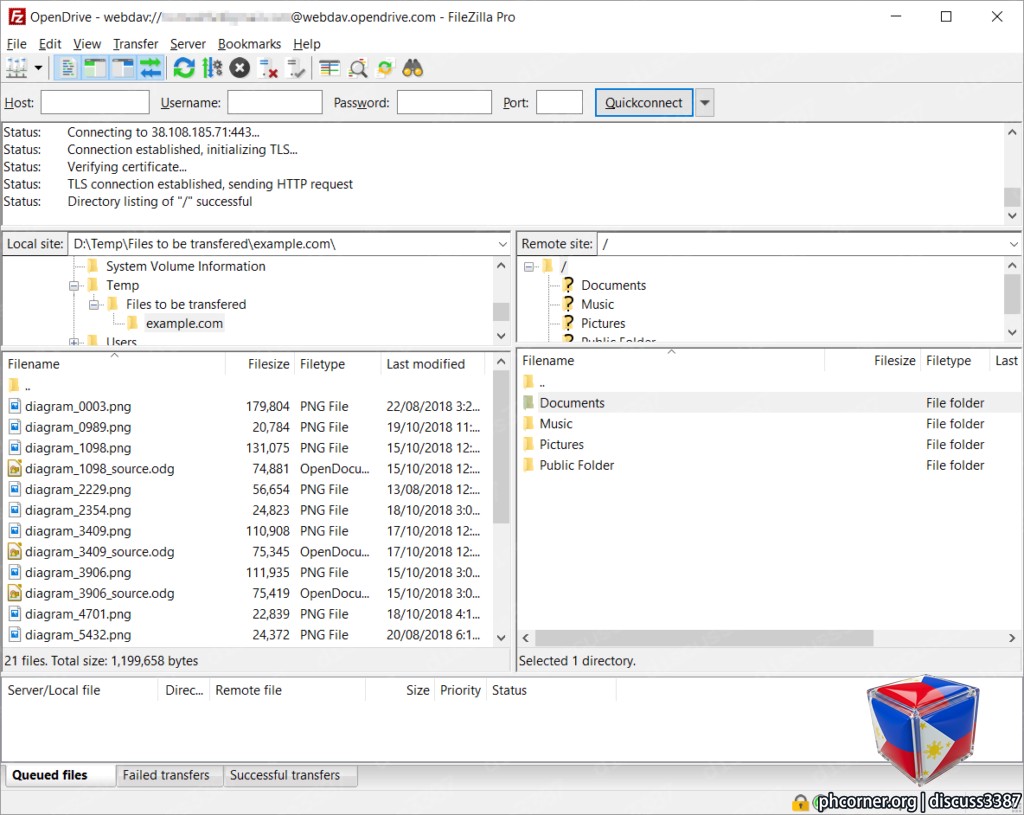This screenshot has width=1024, height=815.
Task: Toggle local directory tree display
Action: (95, 68)
